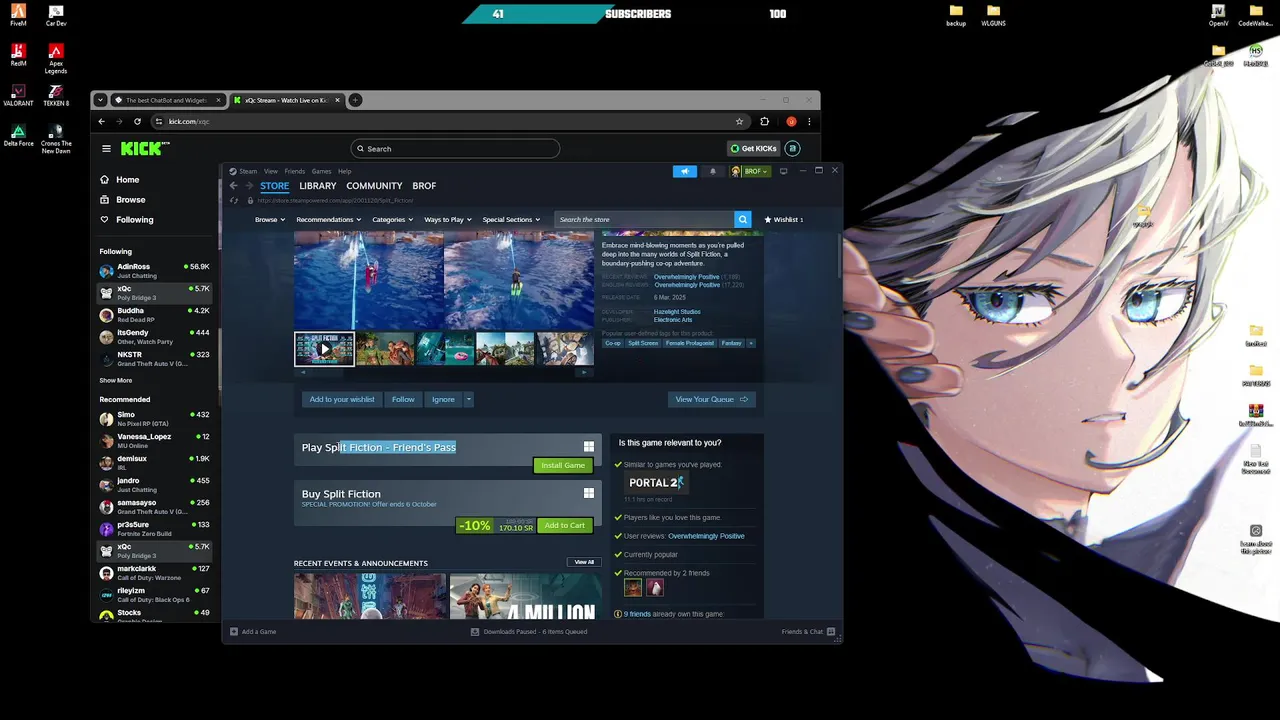Click the Steam store search magnifier button
The image size is (1280, 720).
[742, 219]
